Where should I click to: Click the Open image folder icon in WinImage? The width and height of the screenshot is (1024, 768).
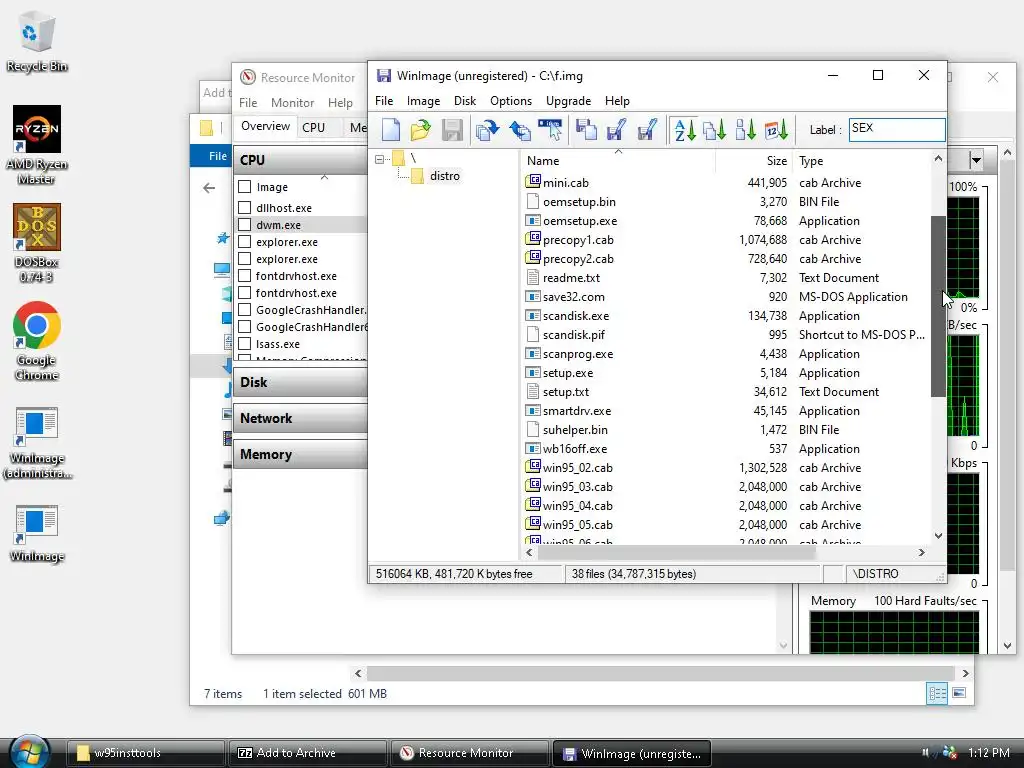click(421, 129)
